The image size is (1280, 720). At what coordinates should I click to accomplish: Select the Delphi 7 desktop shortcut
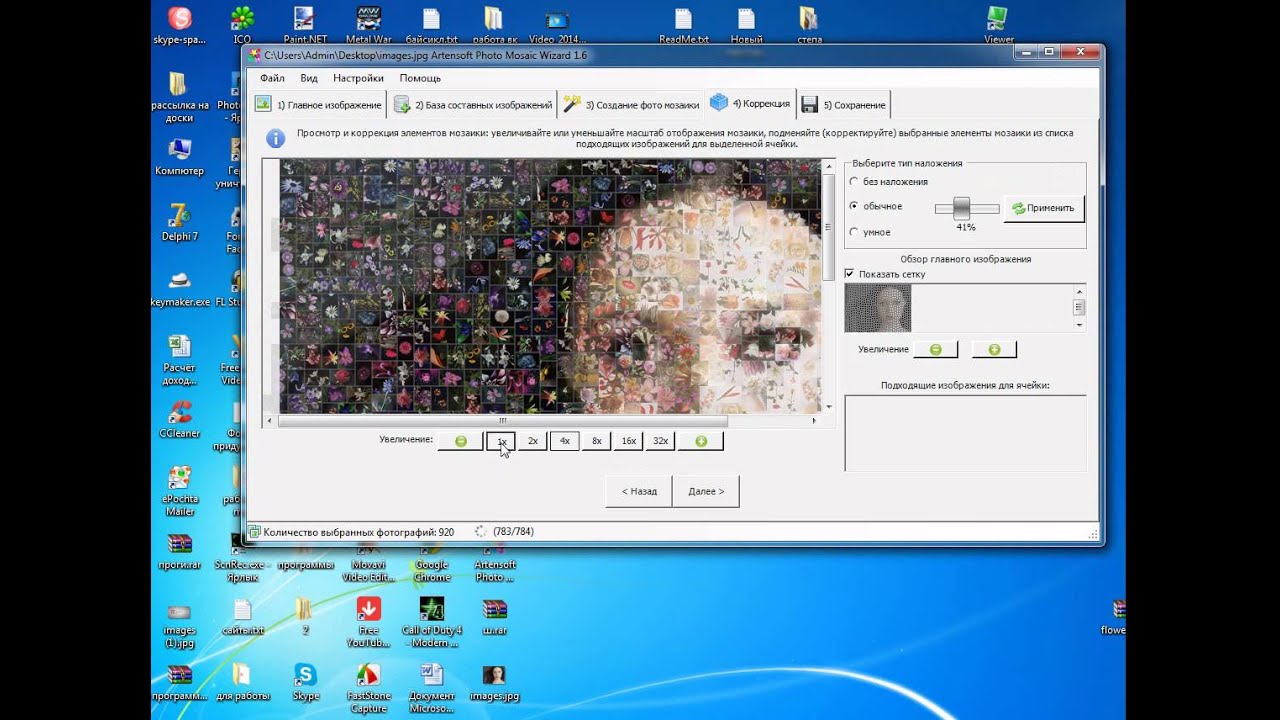pyautogui.click(x=180, y=222)
